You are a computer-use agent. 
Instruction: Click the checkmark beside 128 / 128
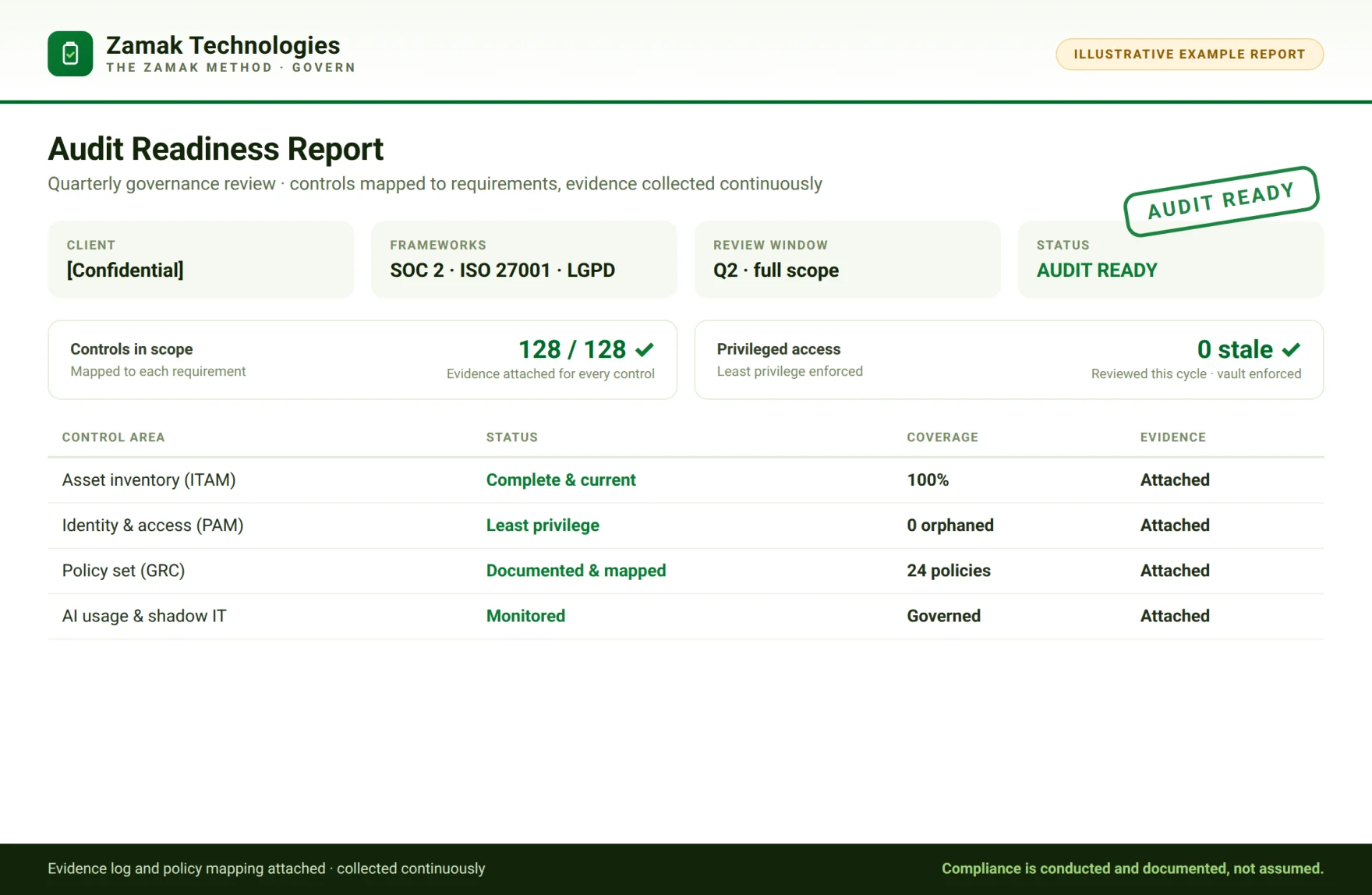(x=645, y=349)
